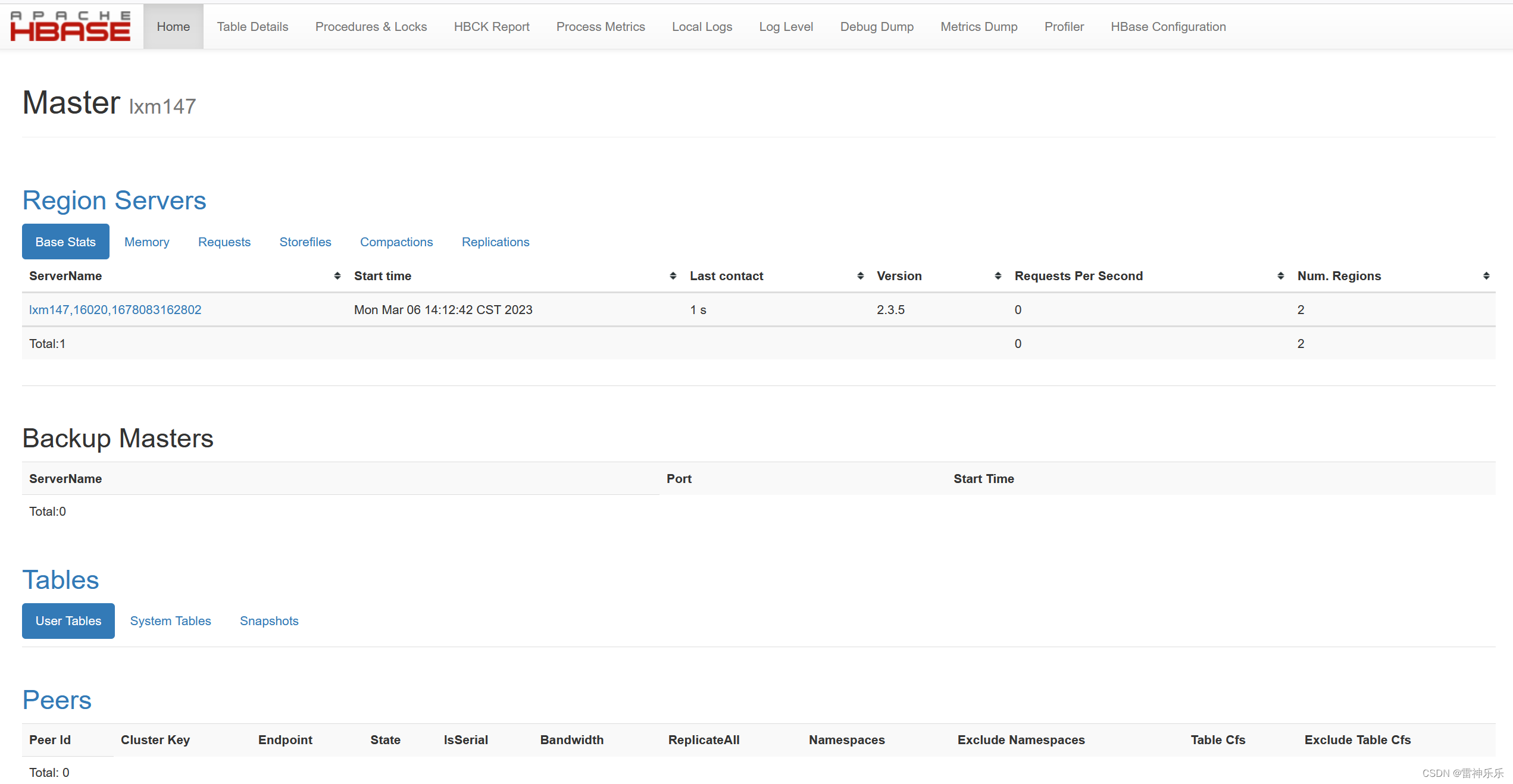This screenshot has height=784, width=1513.
Task: Sort by ServerName column arrow icon
Action: click(337, 276)
